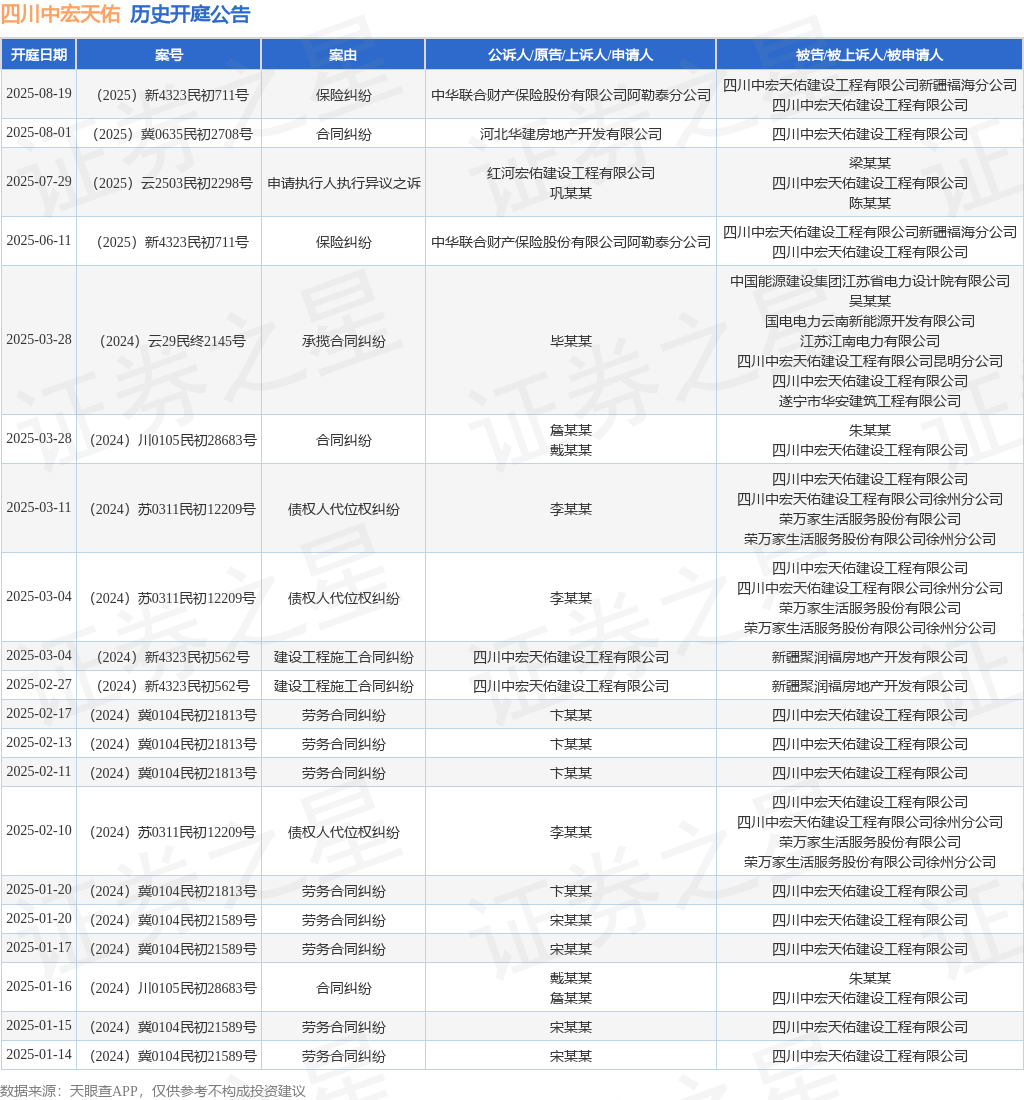Select case number (2025)云2503民初2298号
The height and width of the screenshot is (1100, 1024).
(x=171, y=183)
